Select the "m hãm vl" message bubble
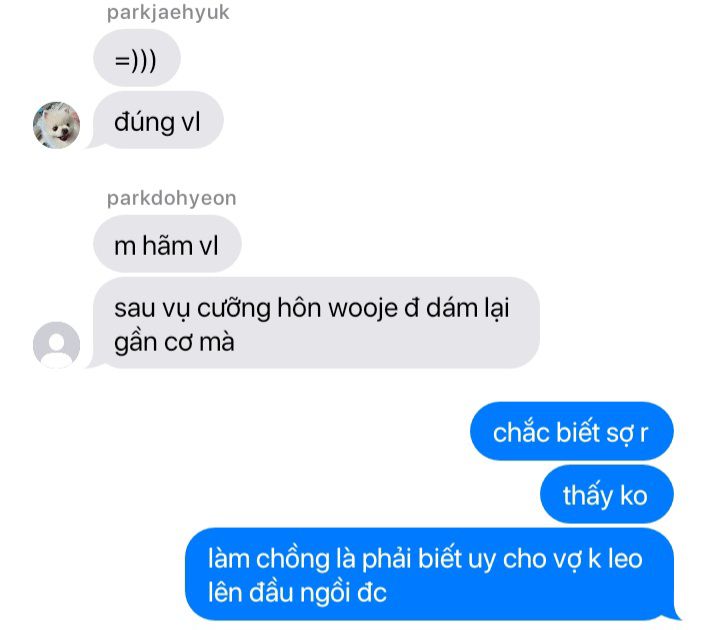 (x=167, y=244)
